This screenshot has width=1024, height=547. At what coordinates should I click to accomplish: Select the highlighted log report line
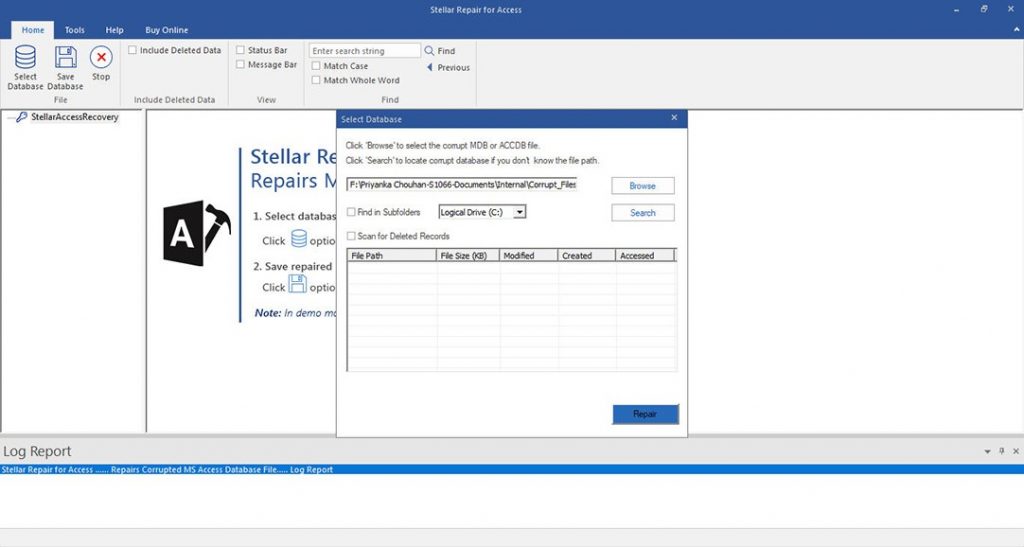click(512, 469)
